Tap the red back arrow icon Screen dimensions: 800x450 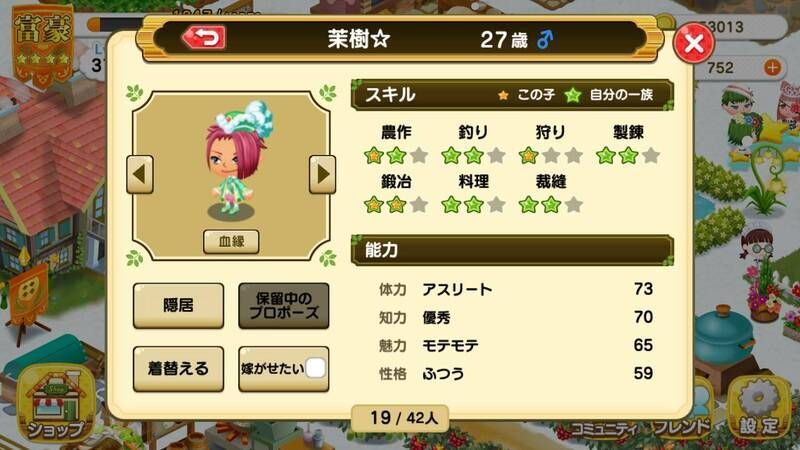(x=204, y=38)
